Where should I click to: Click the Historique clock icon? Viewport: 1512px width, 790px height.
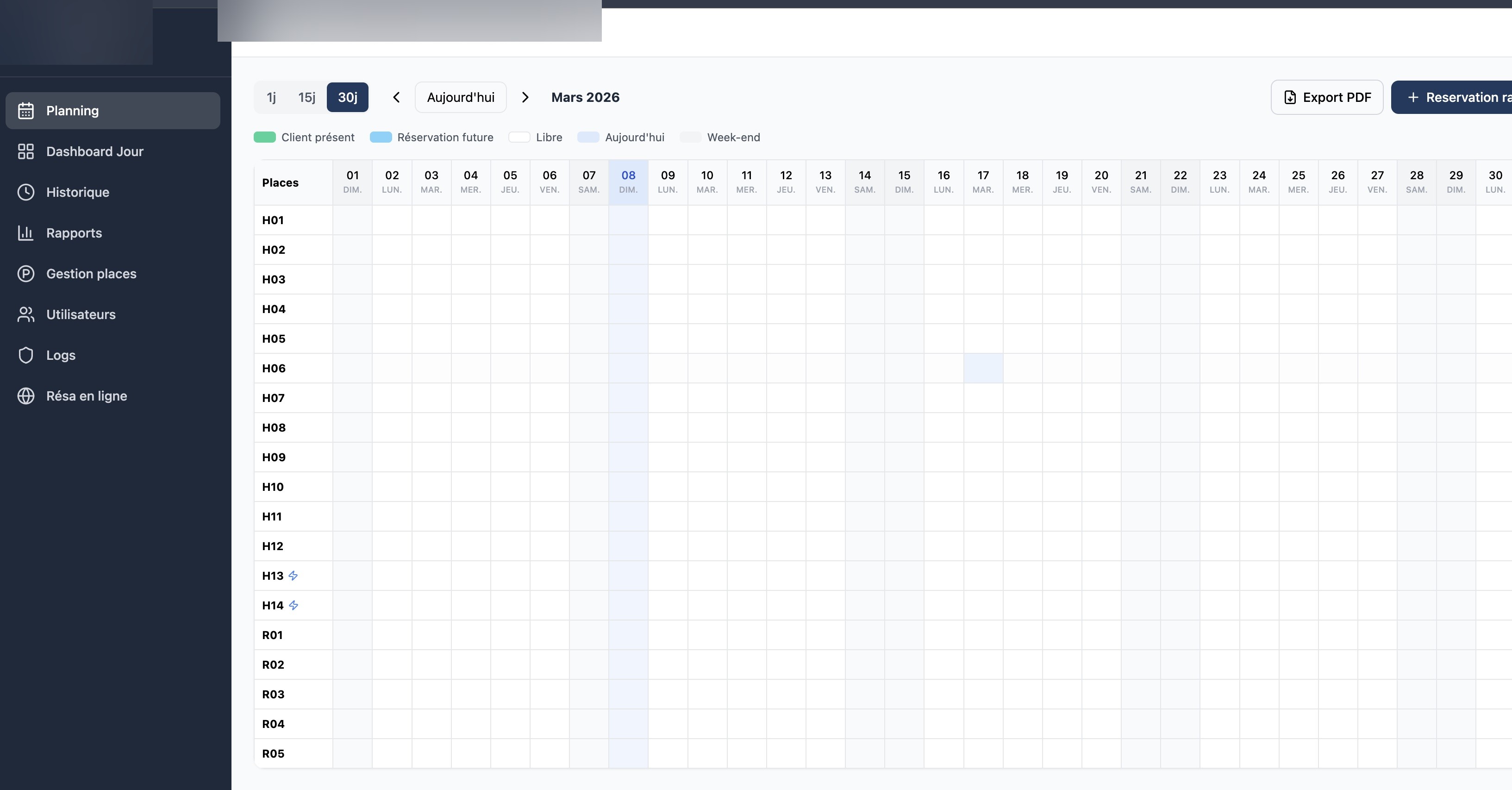coord(26,192)
